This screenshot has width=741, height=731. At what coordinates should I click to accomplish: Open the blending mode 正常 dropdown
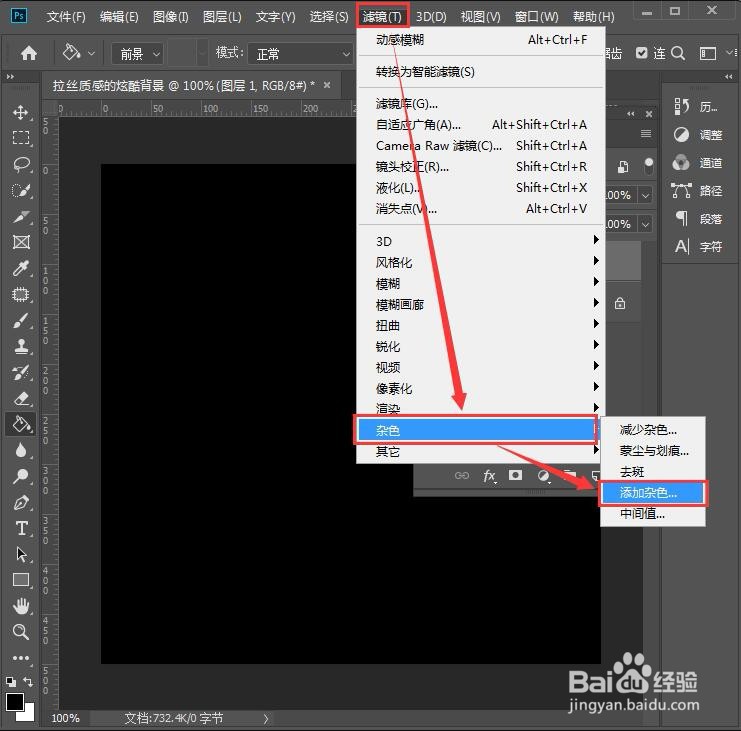[301, 54]
